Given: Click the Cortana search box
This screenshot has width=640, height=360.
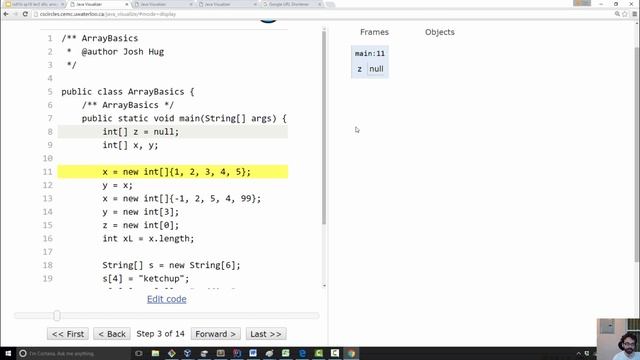Looking at the screenshot, I should click(73, 353).
